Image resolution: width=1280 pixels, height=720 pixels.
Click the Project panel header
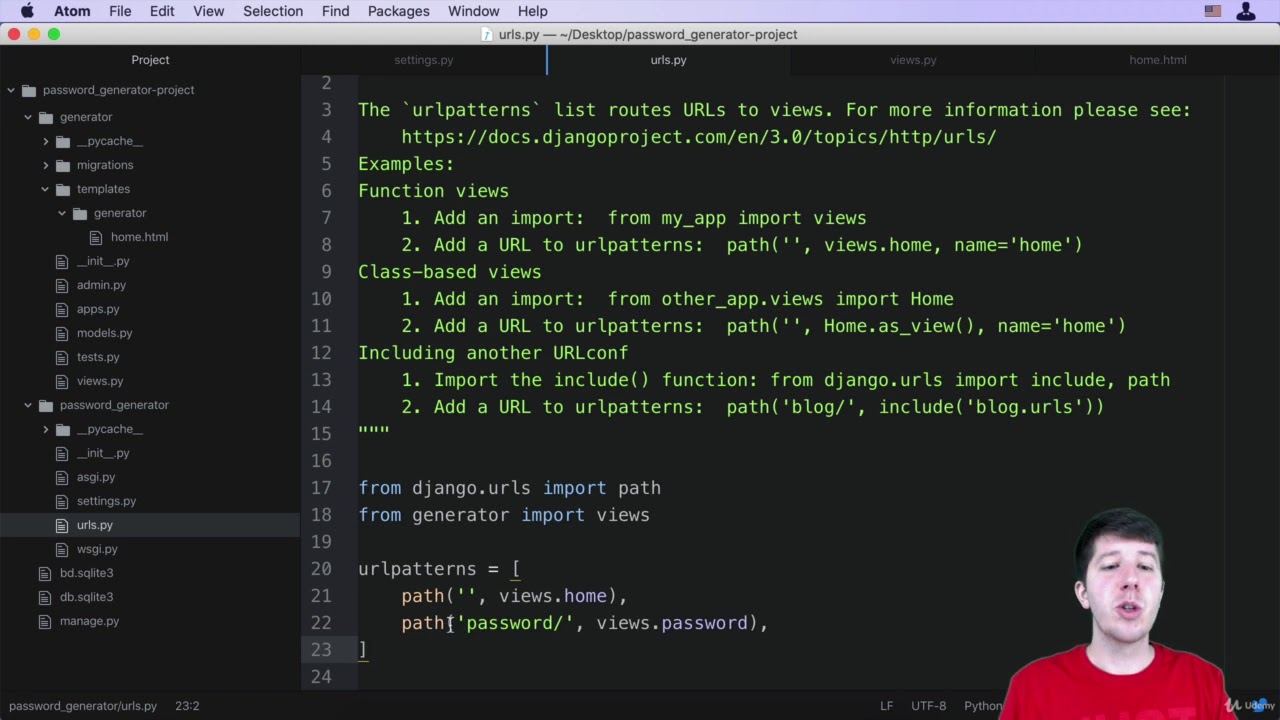click(x=150, y=60)
